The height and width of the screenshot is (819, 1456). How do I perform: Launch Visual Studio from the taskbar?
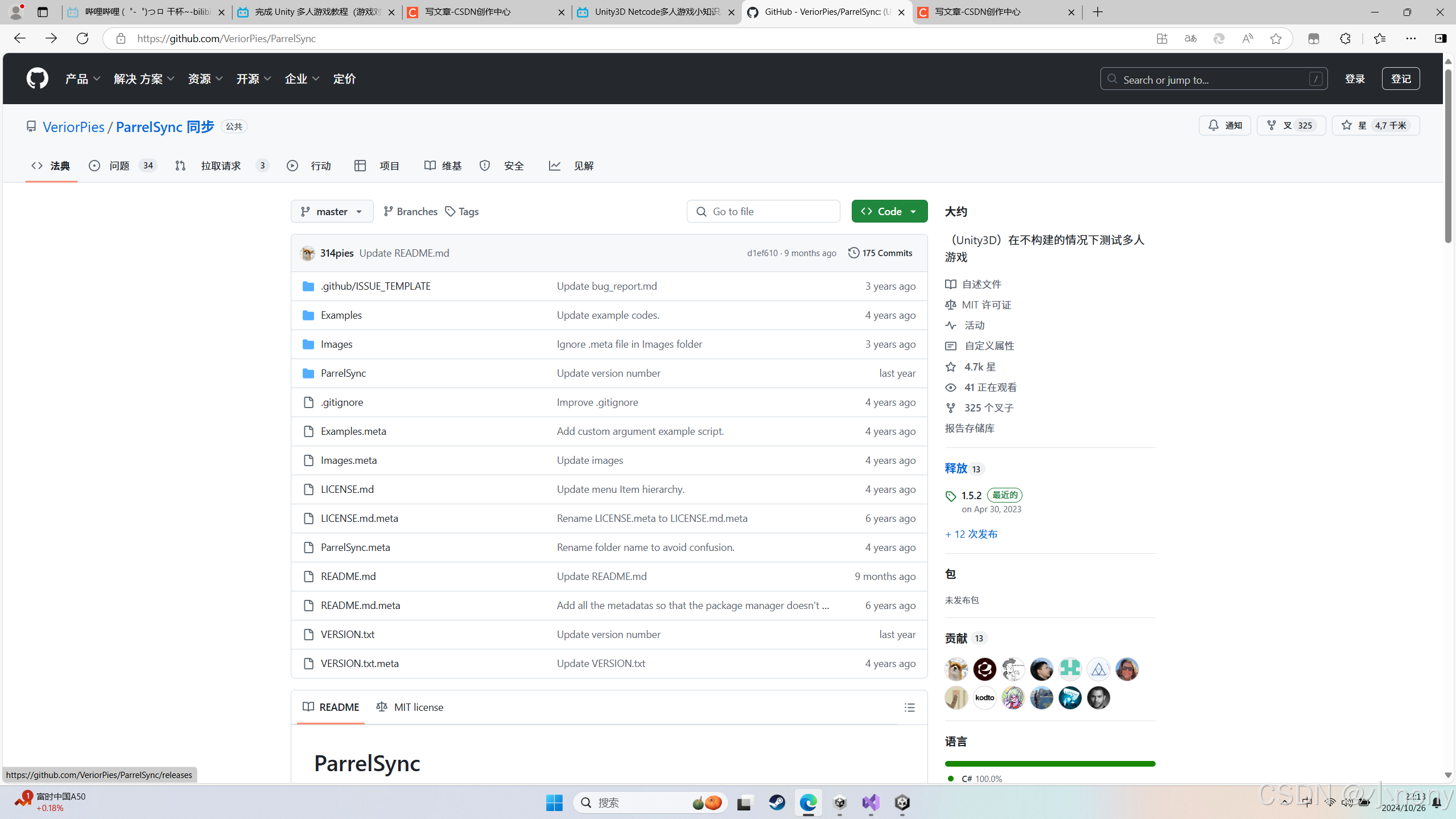coord(871,802)
